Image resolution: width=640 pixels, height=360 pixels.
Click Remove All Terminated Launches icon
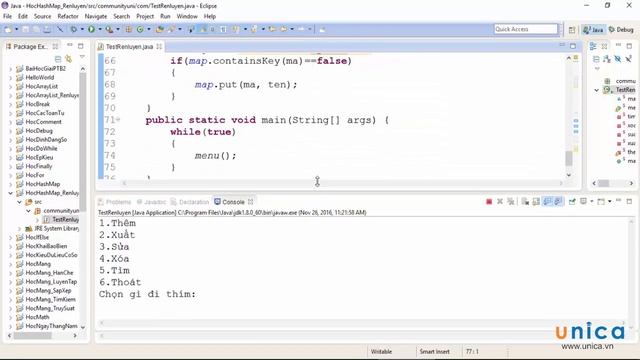coord(511,202)
